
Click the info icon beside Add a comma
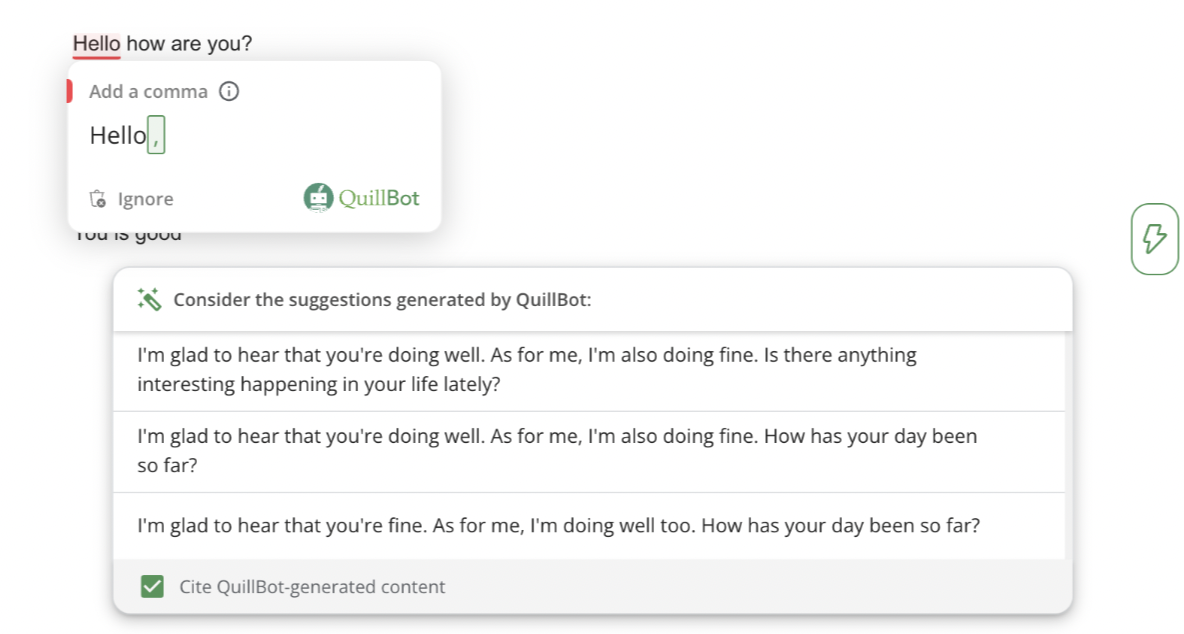coord(229,92)
